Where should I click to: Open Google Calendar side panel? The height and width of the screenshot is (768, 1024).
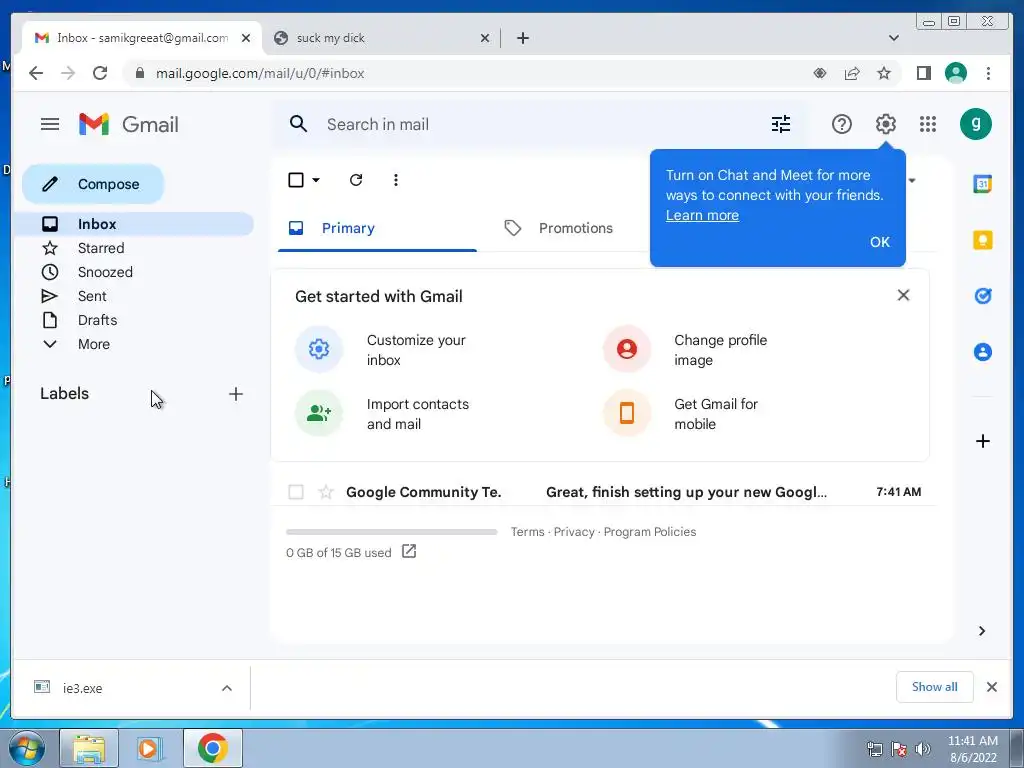[x=983, y=184]
